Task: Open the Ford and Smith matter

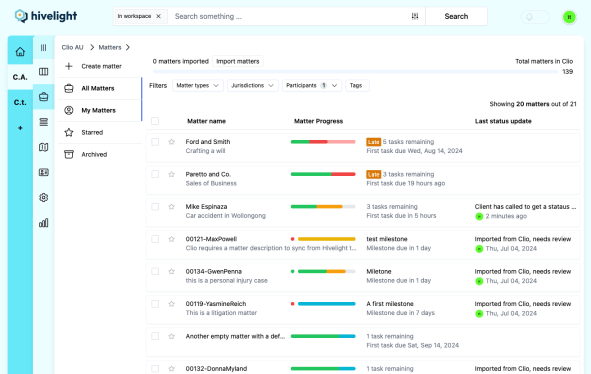Action: pos(208,142)
